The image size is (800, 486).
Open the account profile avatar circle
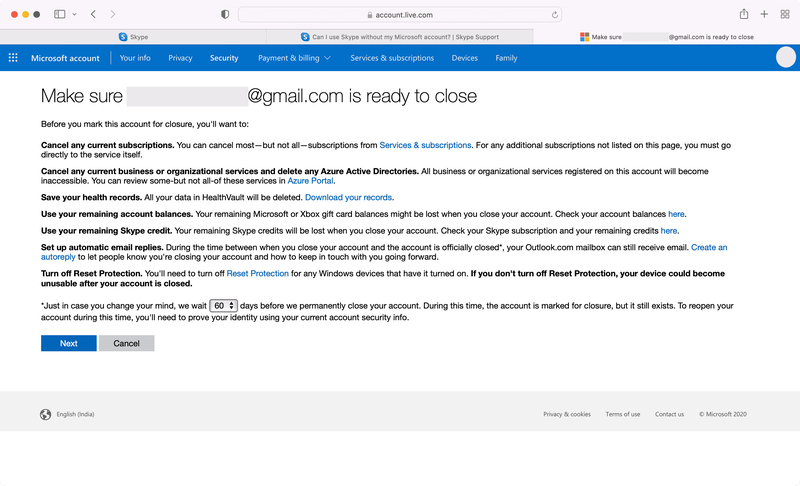[786, 57]
